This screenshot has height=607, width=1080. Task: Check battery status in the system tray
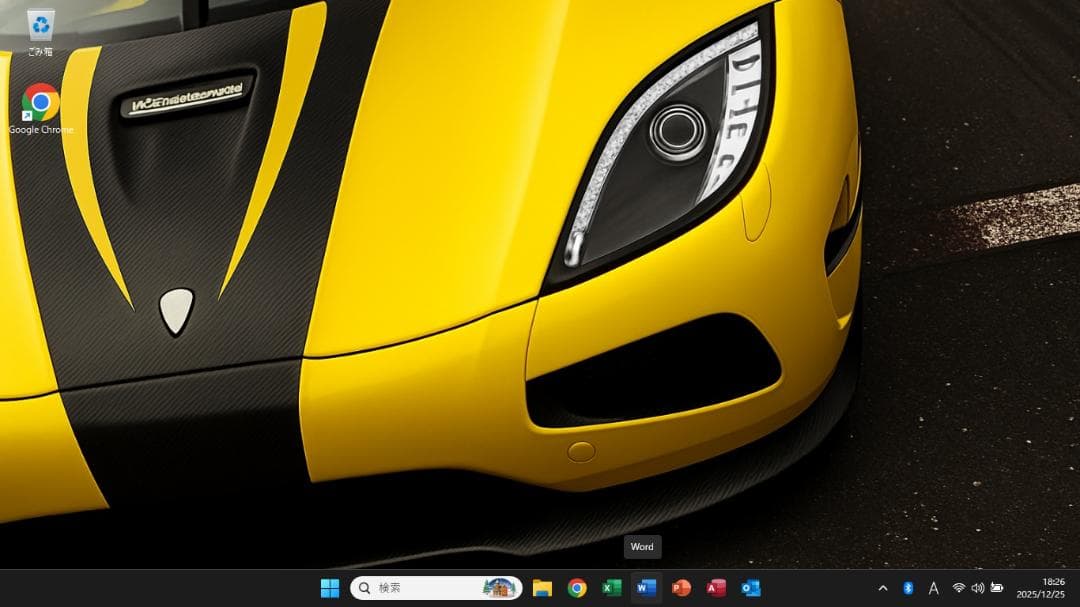pyautogui.click(x=997, y=588)
